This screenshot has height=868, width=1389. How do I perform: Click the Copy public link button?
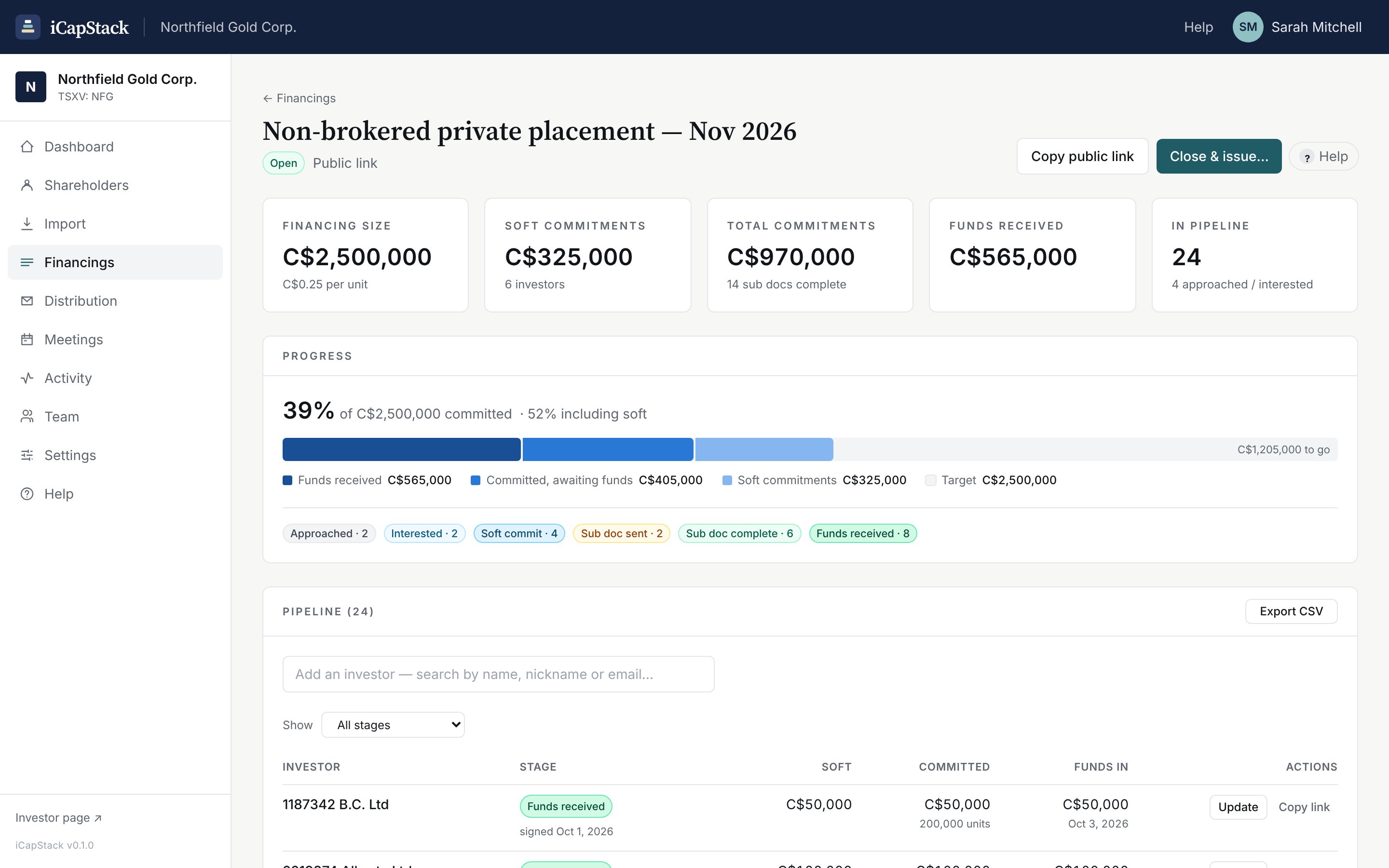pos(1082,156)
